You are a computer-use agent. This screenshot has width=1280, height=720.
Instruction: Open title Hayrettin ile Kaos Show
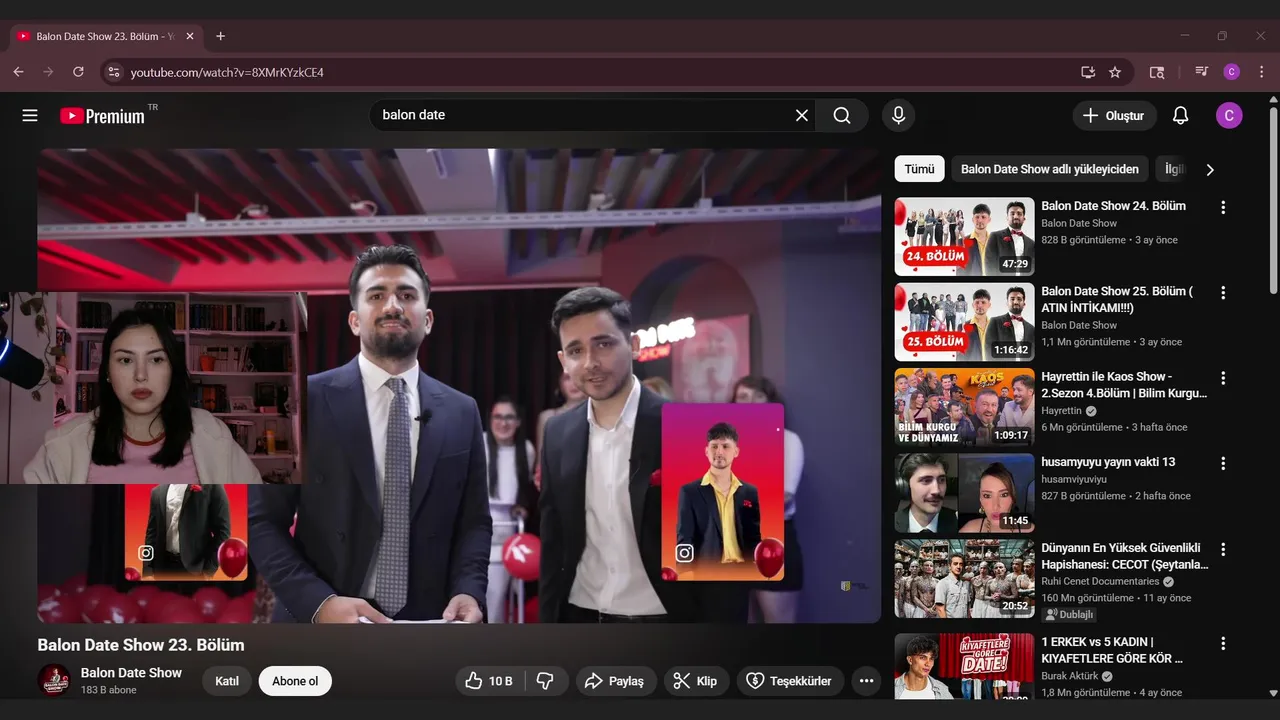tap(1124, 385)
